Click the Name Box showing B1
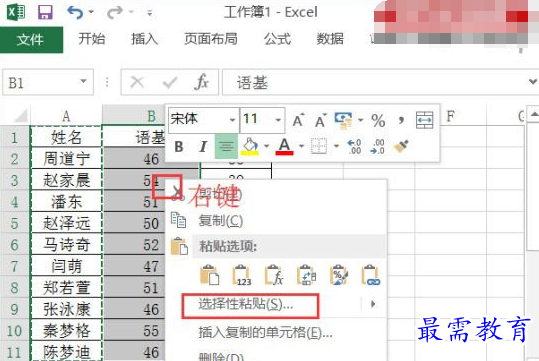The image size is (539, 361). tap(48, 82)
